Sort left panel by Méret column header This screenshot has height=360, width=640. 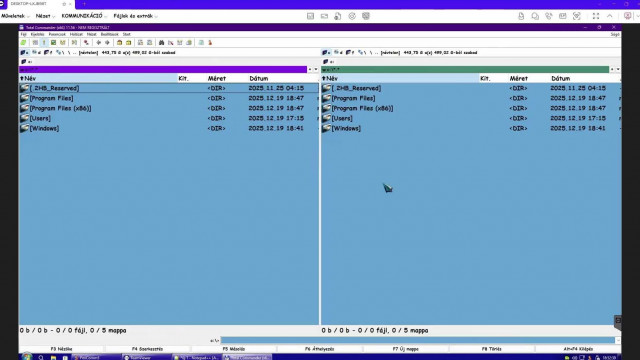217,78
